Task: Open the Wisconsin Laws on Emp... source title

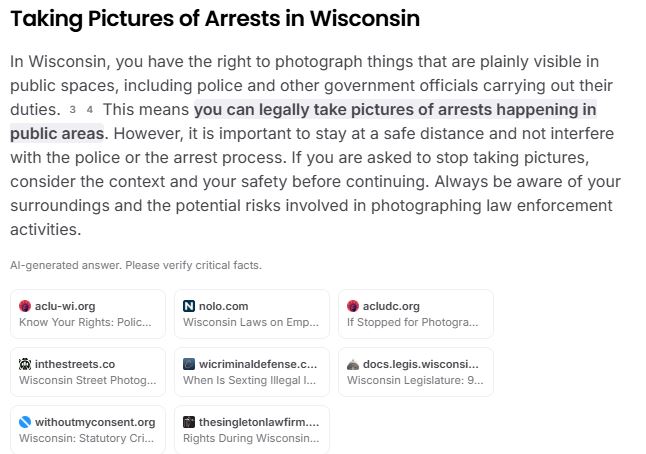Action: pyautogui.click(x=249, y=323)
